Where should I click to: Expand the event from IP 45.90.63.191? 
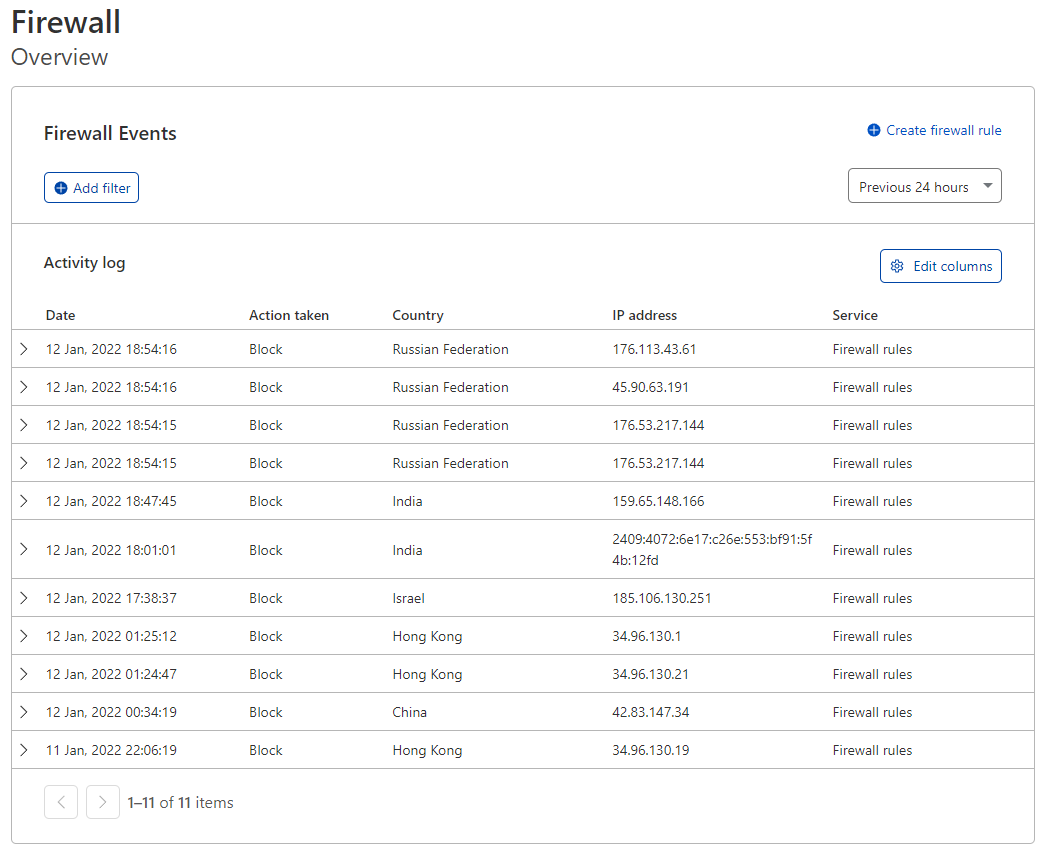pyautogui.click(x=24, y=388)
